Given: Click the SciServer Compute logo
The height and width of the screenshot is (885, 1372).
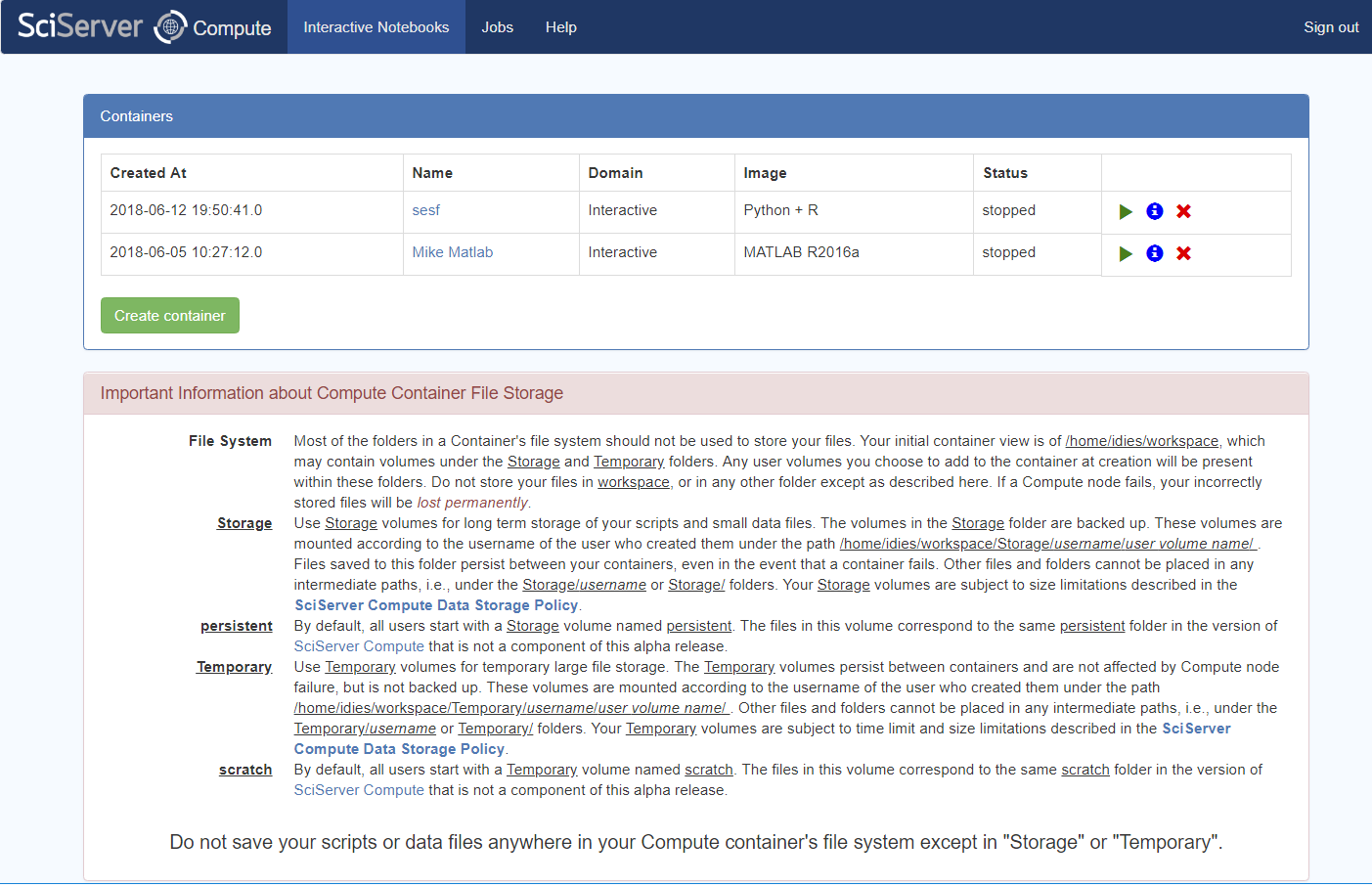Looking at the screenshot, I should point(145,26).
